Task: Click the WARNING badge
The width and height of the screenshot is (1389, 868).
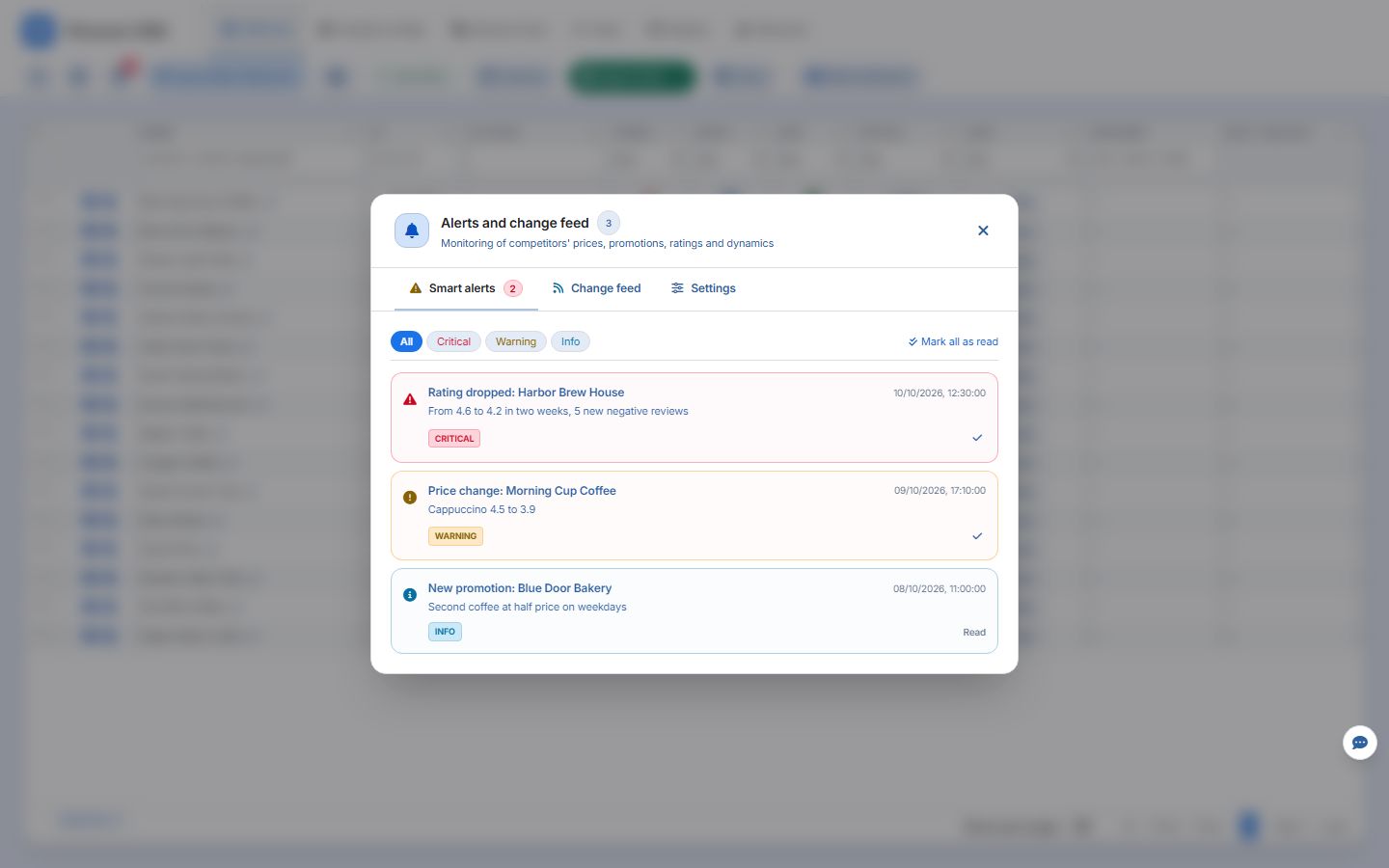Action: pos(455,536)
